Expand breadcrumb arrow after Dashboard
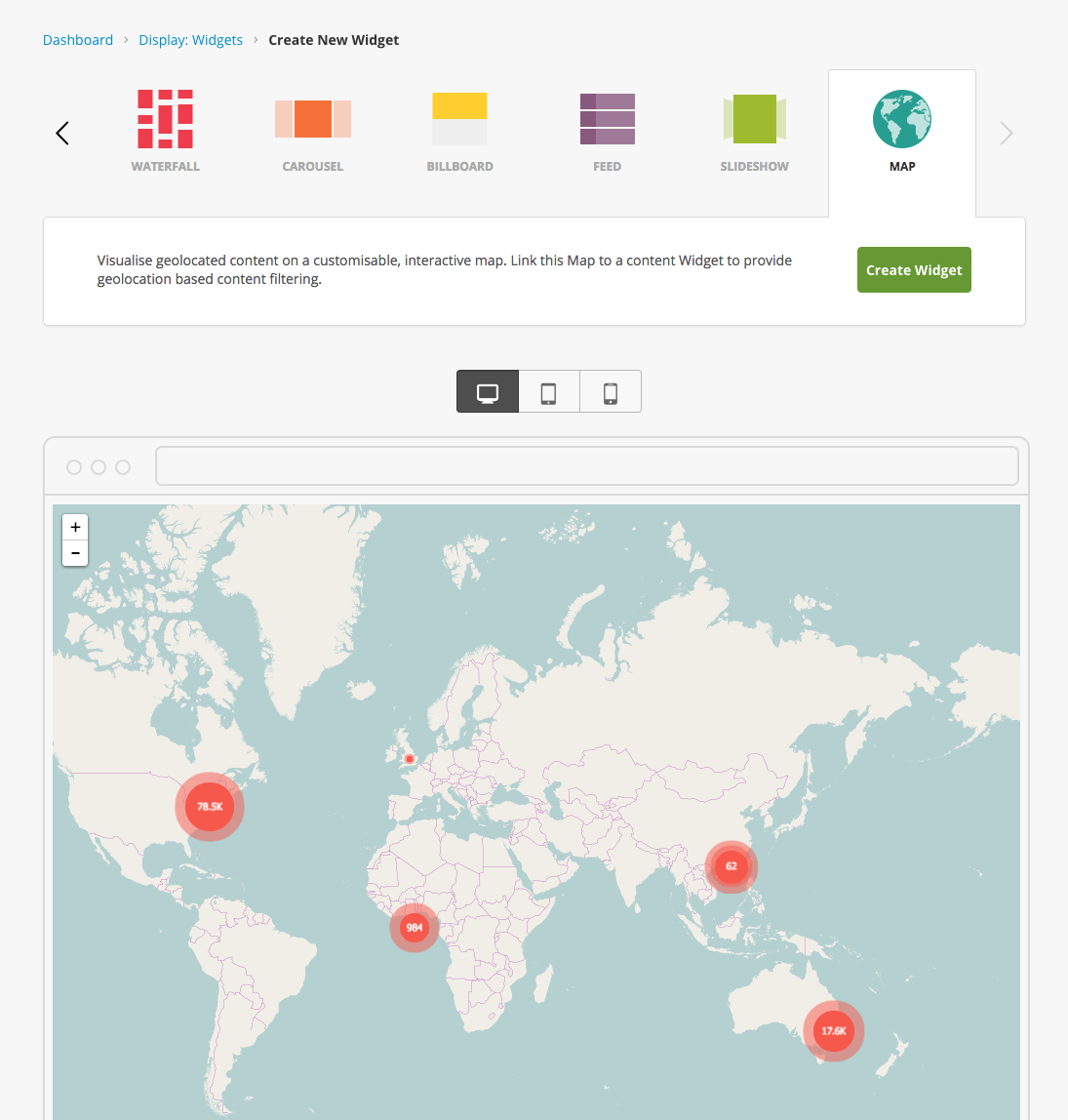 [125, 40]
